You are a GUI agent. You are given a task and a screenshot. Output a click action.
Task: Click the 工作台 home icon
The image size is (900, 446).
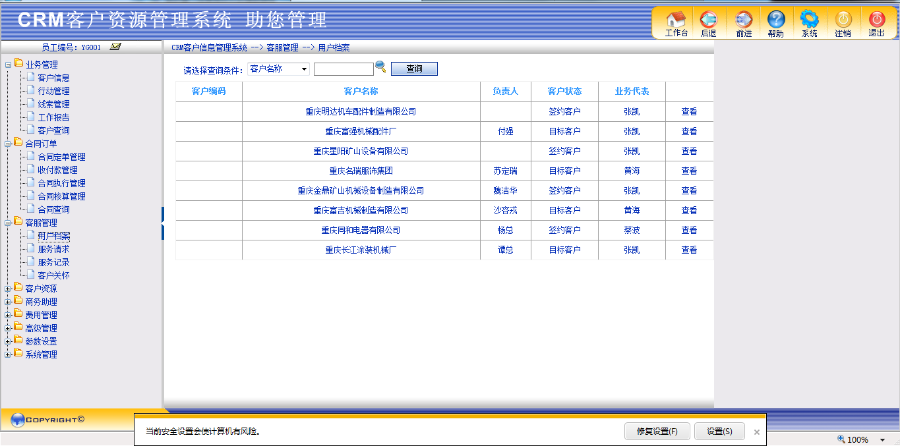(676, 20)
